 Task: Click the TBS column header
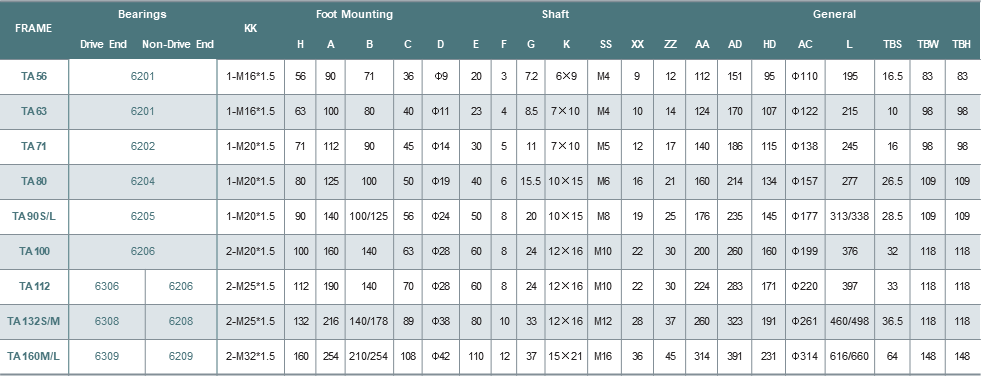click(x=892, y=44)
